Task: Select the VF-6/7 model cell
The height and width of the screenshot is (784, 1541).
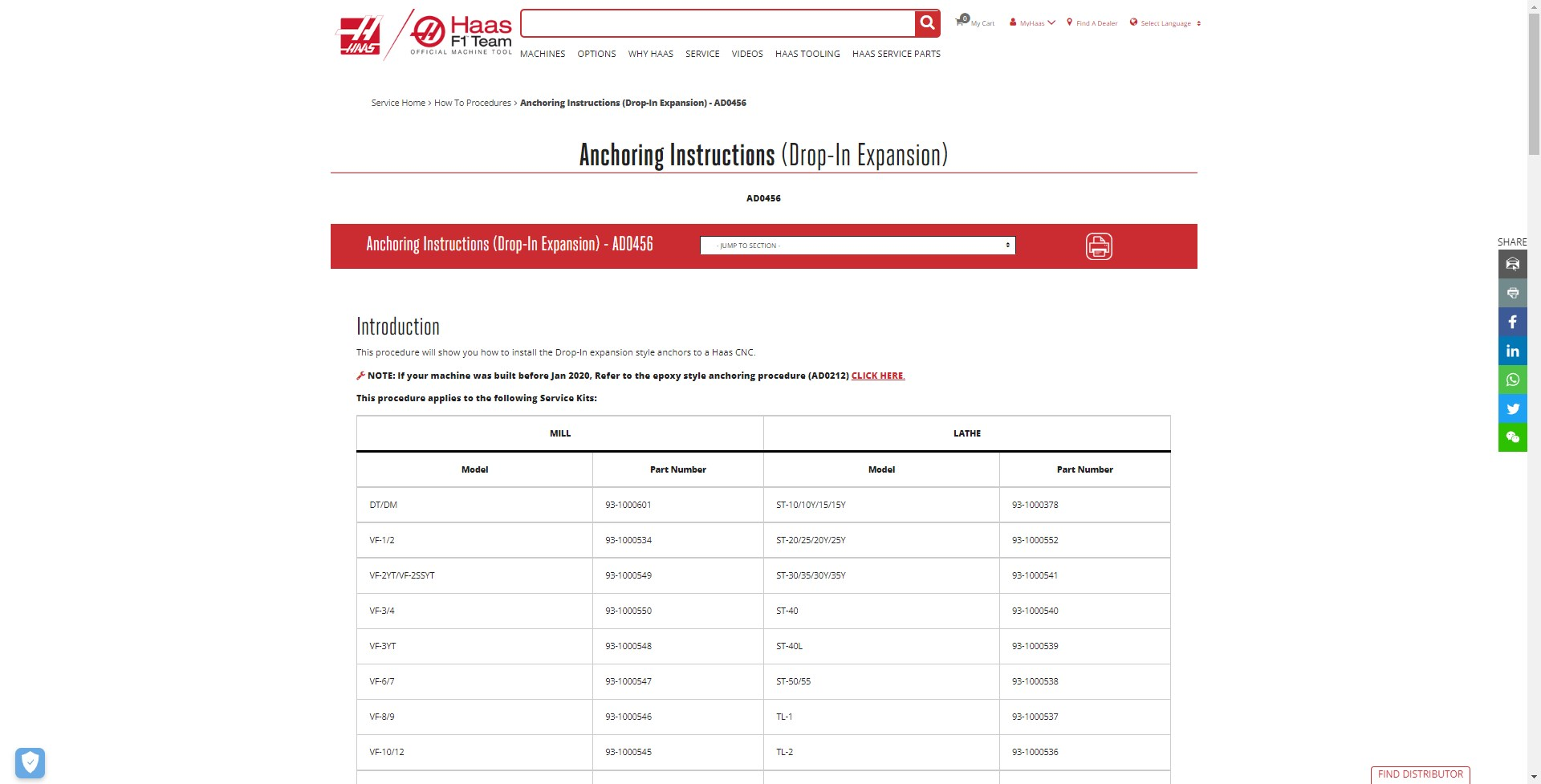Action: tap(474, 681)
